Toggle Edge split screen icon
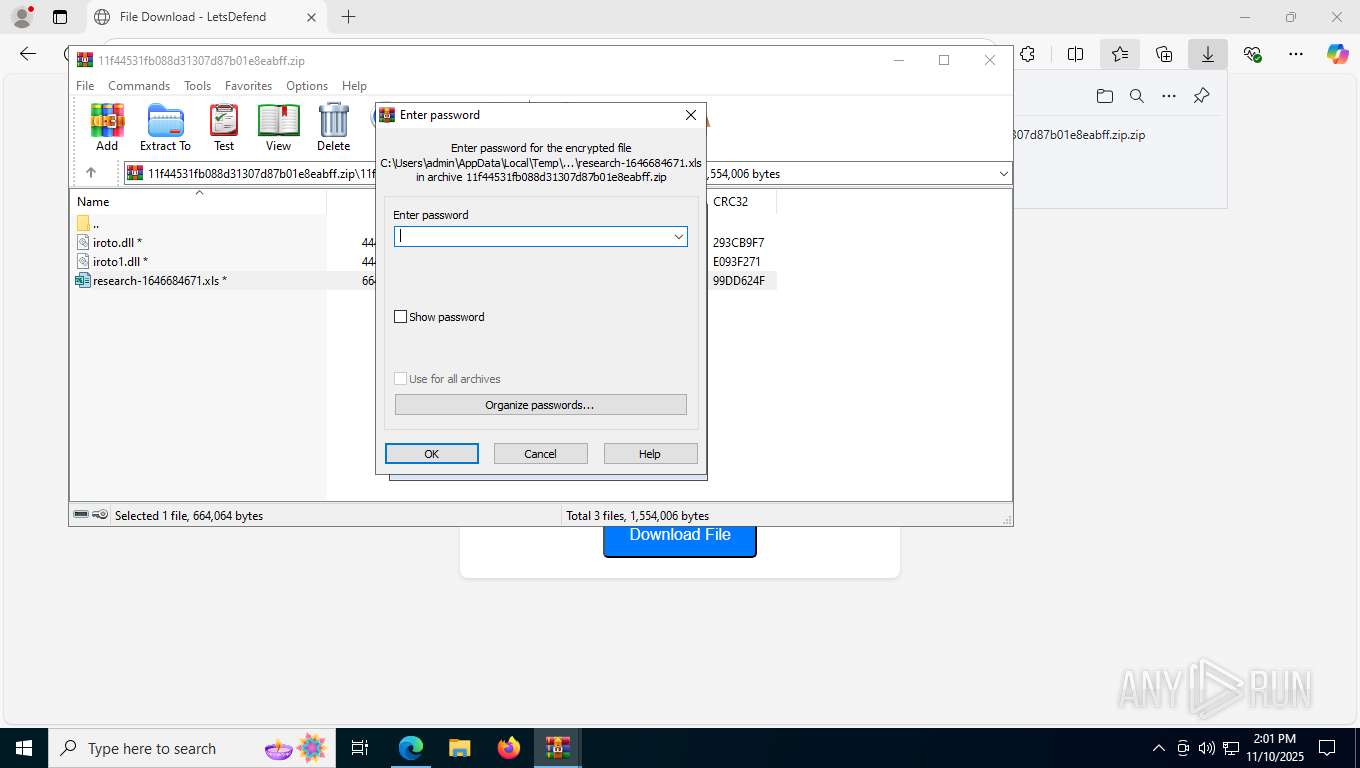The height and width of the screenshot is (768, 1360). pos(1076,54)
